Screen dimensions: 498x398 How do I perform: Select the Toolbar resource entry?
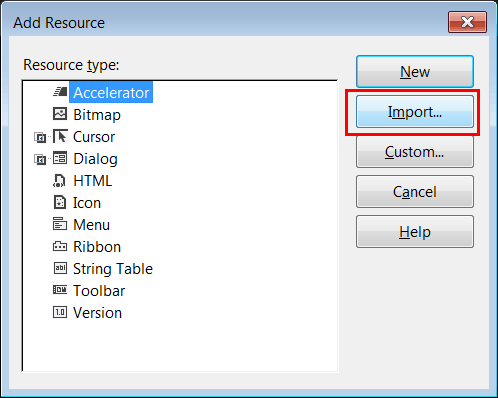[99, 291]
